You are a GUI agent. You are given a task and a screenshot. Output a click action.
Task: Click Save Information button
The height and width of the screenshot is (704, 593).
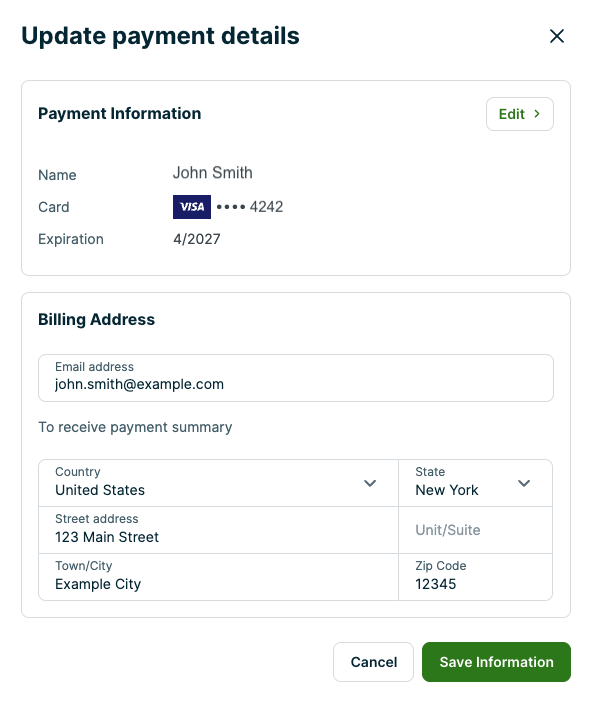tap(496, 662)
